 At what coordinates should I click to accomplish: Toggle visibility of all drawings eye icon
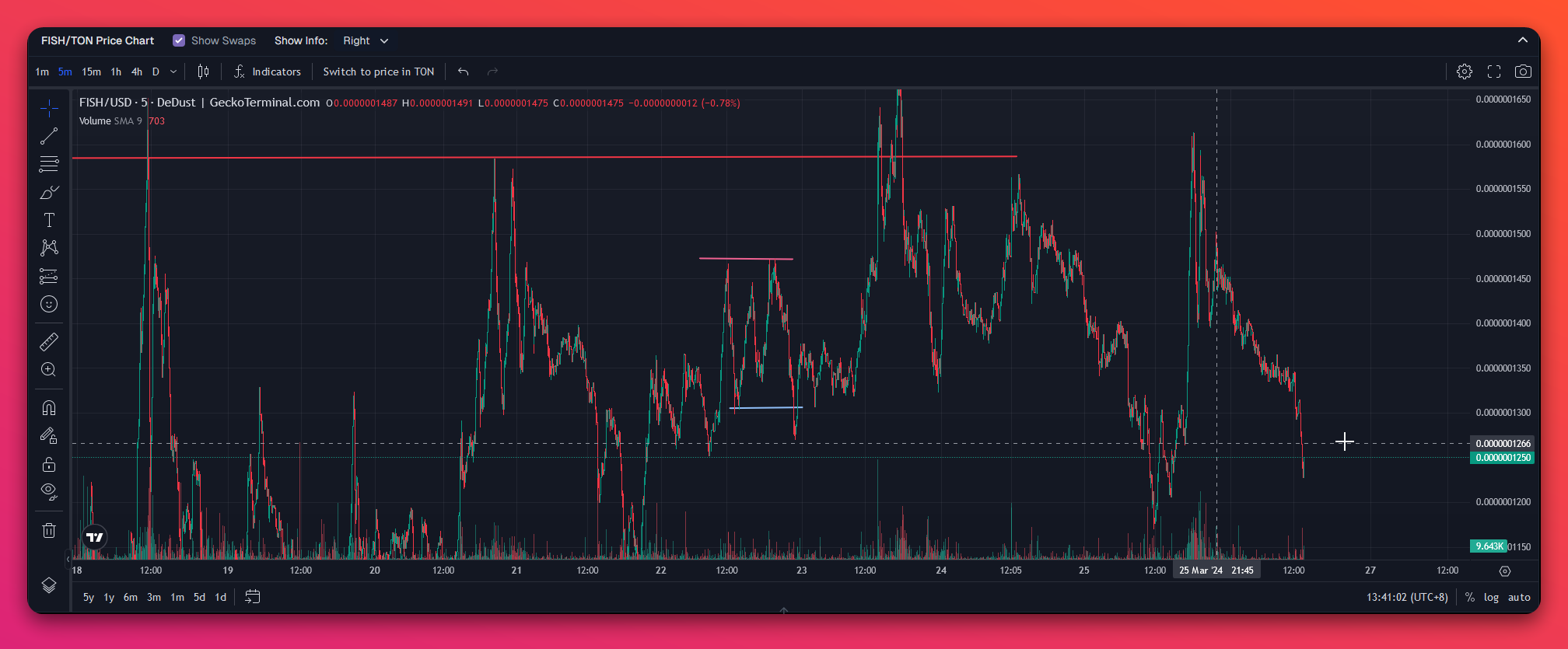49,490
